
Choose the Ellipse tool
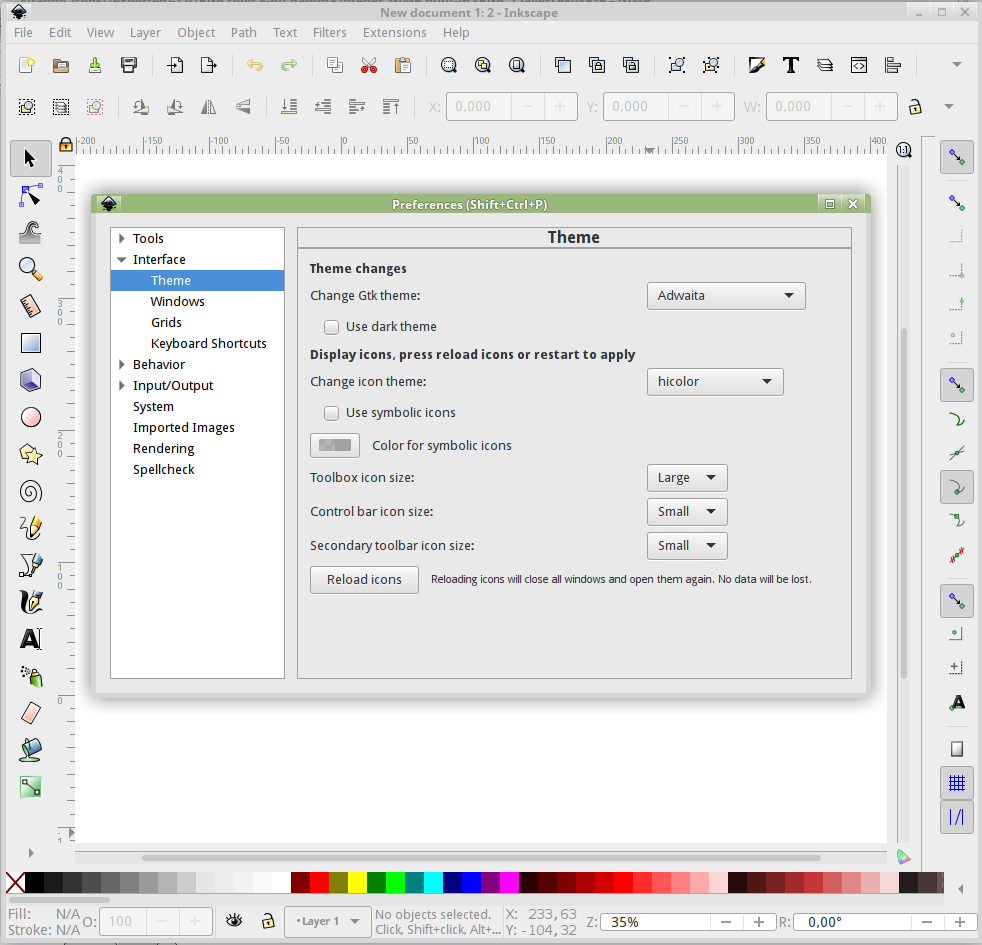(x=30, y=417)
